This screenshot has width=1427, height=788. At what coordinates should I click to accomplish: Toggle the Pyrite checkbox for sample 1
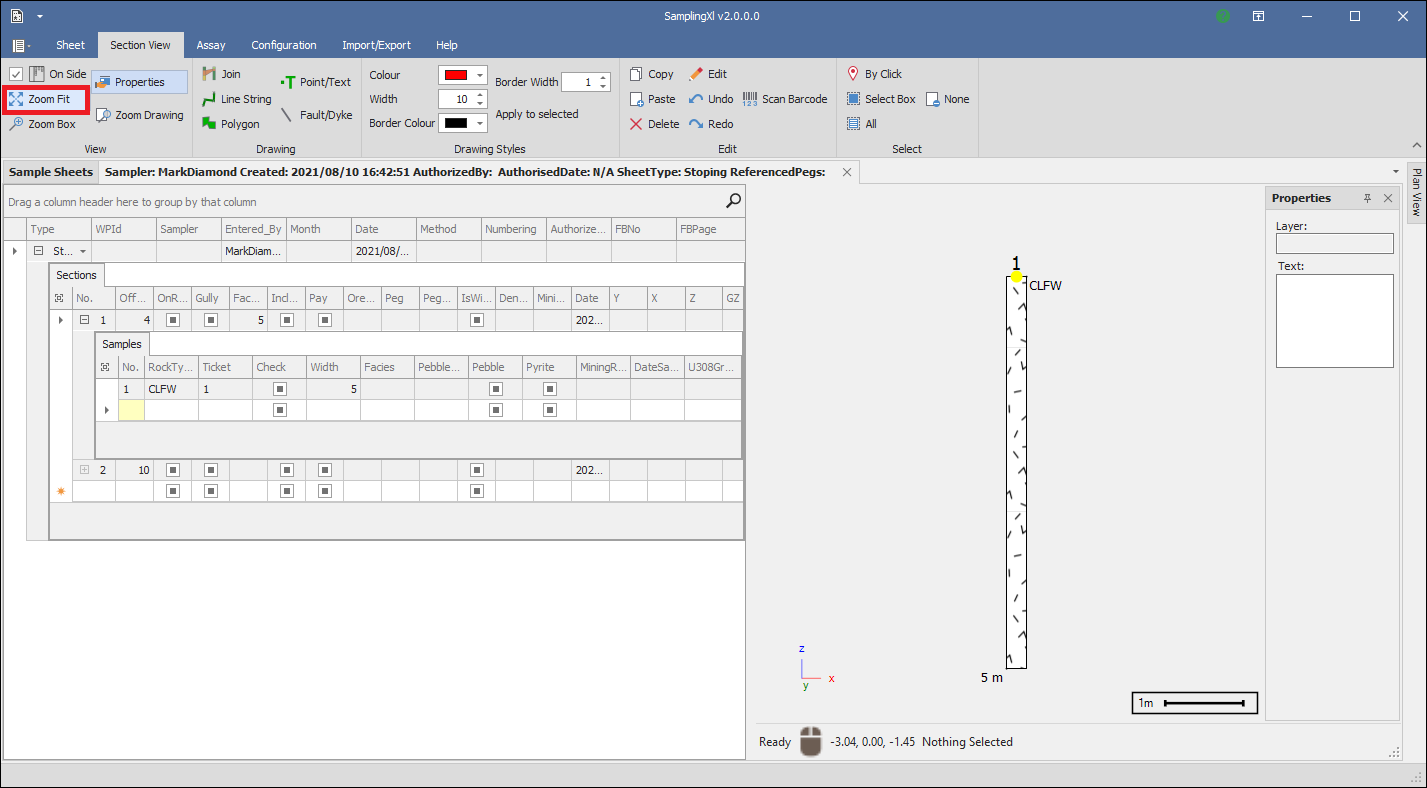pyautogui.click(x=550, y=389)
